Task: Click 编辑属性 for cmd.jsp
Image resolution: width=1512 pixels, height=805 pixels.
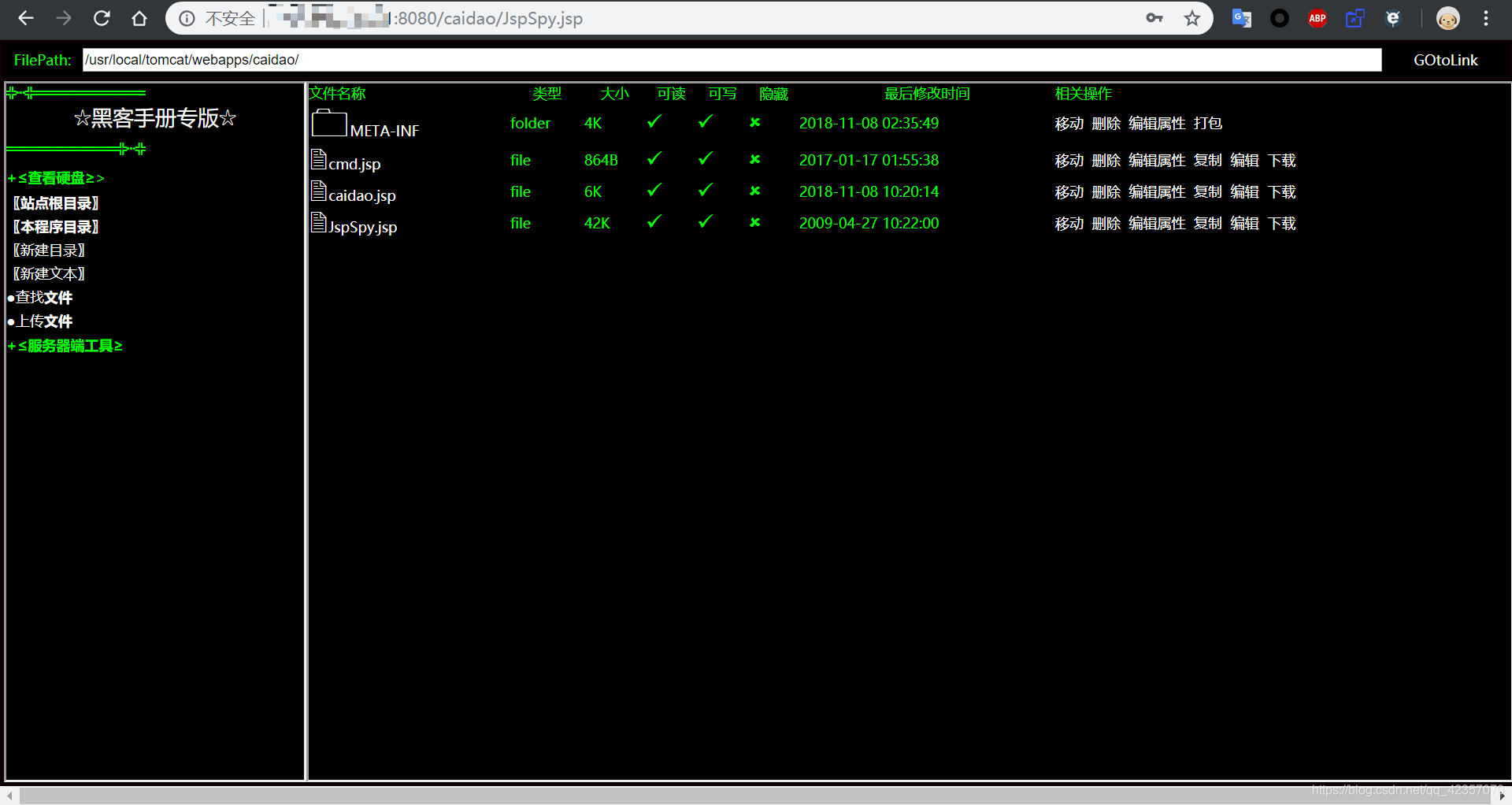Action: [x=1157, y=161]
